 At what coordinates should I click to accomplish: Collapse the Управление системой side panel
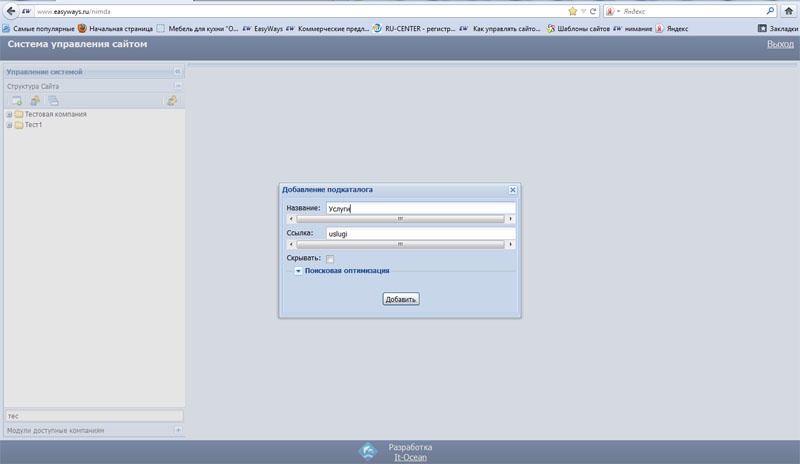(178, 71)
